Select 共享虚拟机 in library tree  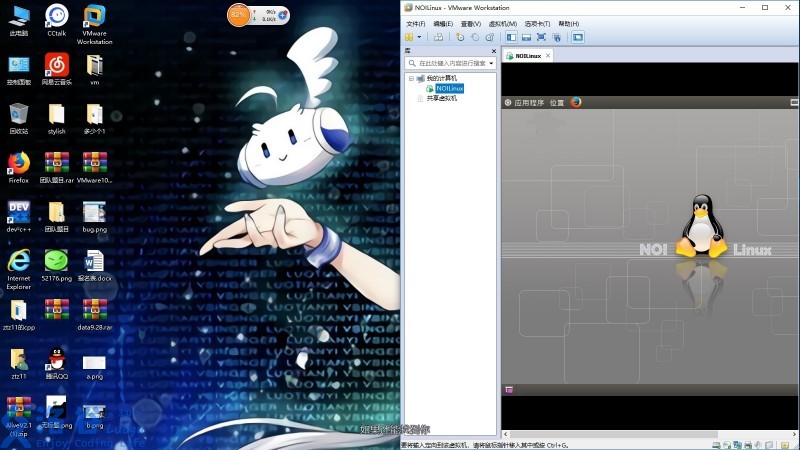pyautogui.click(x=441, y=98)
